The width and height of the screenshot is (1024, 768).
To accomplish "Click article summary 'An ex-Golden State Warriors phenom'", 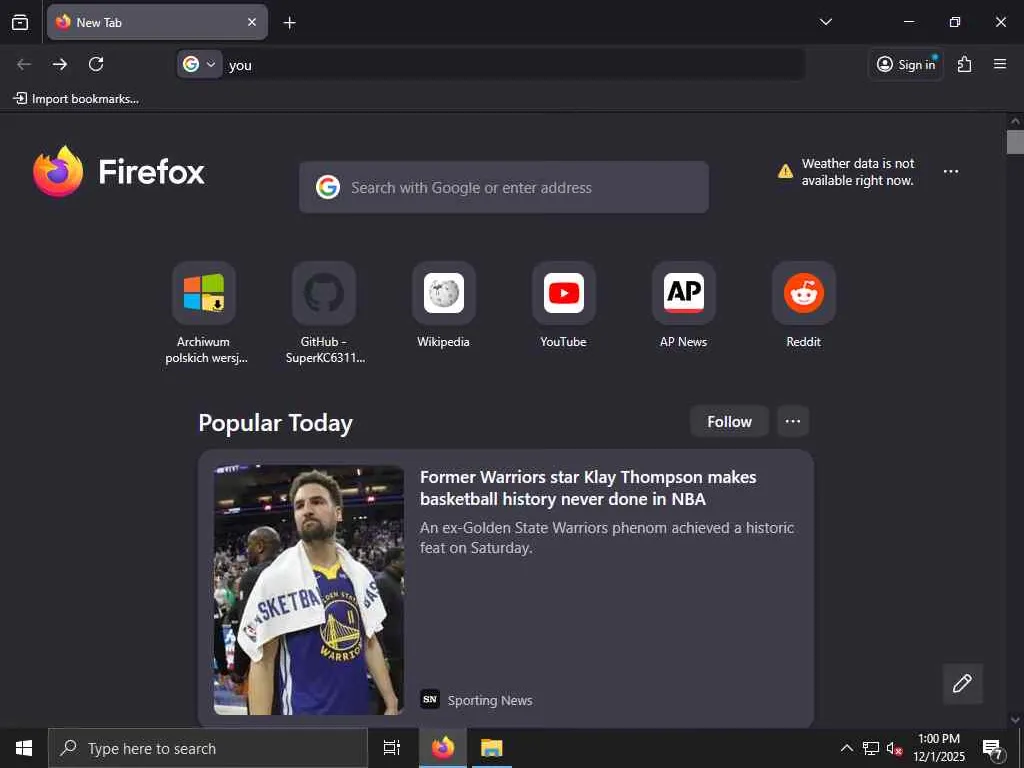I will (607, 537).
